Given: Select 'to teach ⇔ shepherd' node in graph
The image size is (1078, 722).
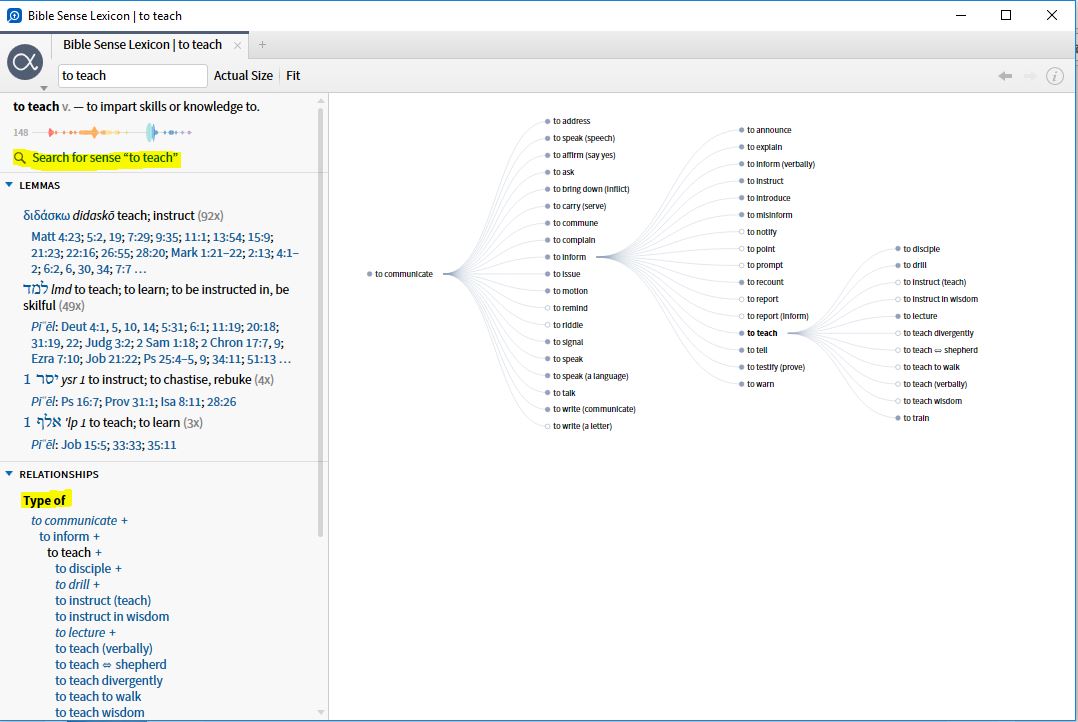Looking at the screenshot, I should [x=936, y=350].
